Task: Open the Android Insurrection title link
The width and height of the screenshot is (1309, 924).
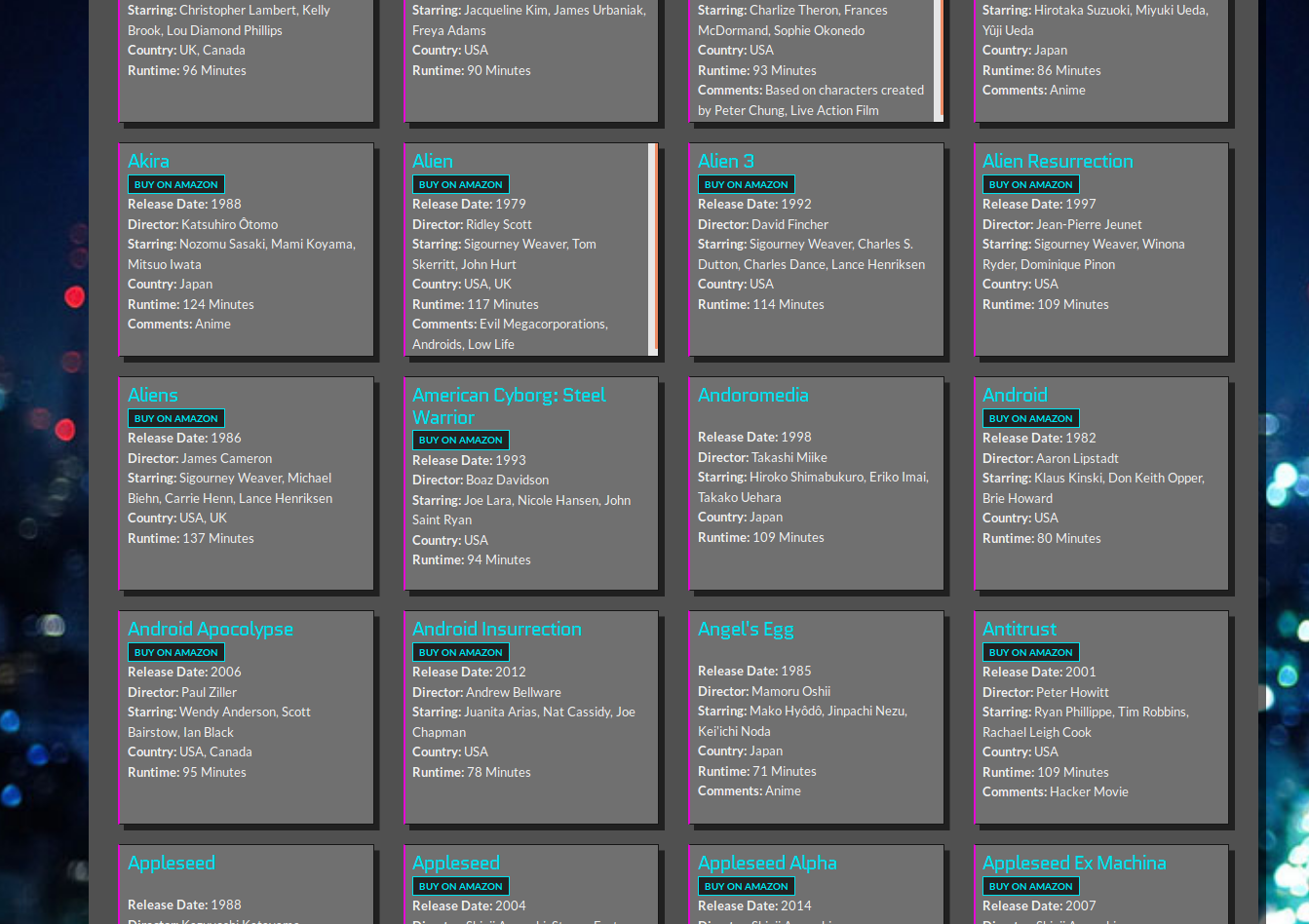Action: pyautogui.click(x=497, y=629)
